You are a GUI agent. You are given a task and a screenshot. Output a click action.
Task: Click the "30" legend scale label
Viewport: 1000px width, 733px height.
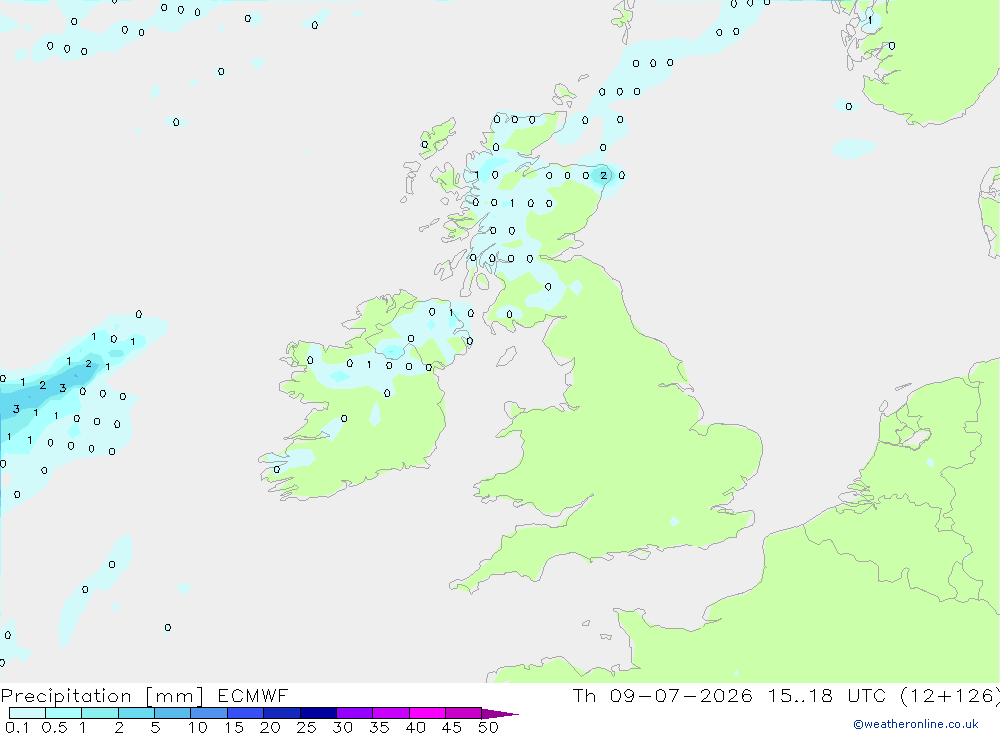point(343,727)
